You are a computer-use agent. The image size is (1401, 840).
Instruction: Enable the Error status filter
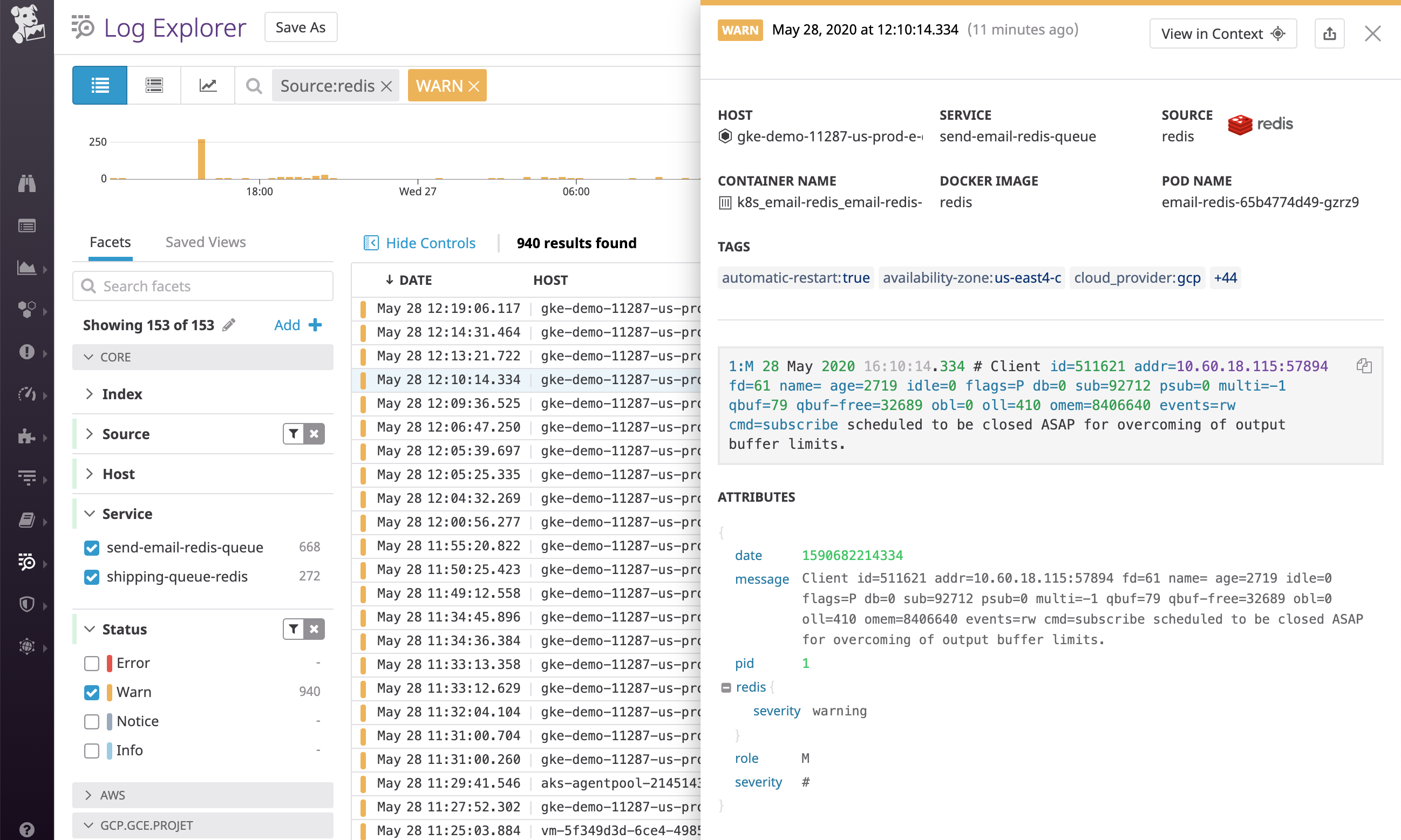[x=91, y=664]
